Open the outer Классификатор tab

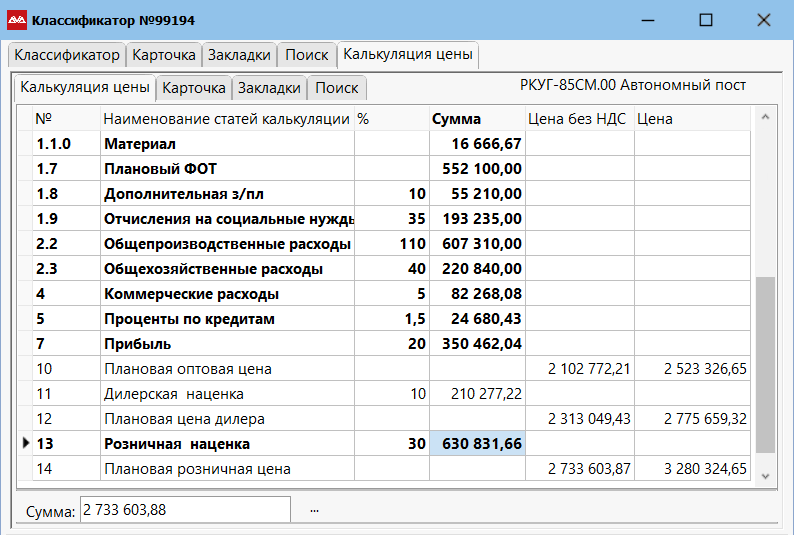point(67,55)
